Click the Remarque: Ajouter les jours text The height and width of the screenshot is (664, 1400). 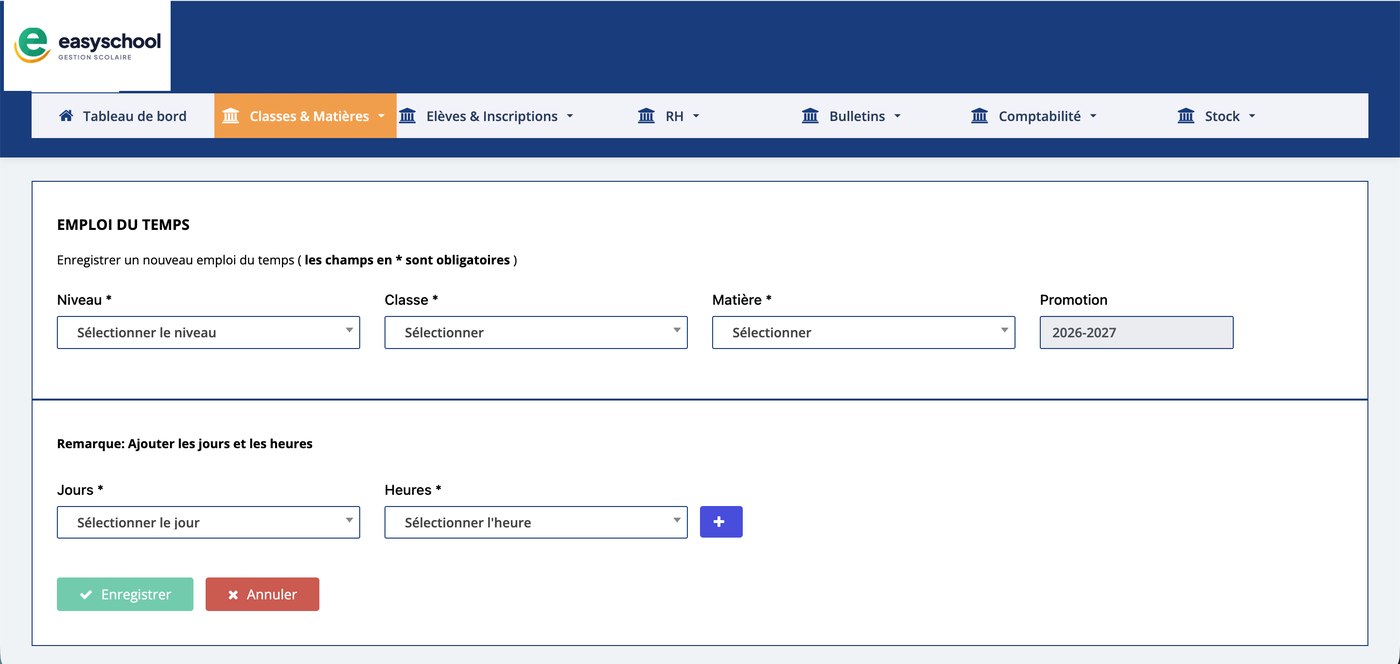point(185,444)
